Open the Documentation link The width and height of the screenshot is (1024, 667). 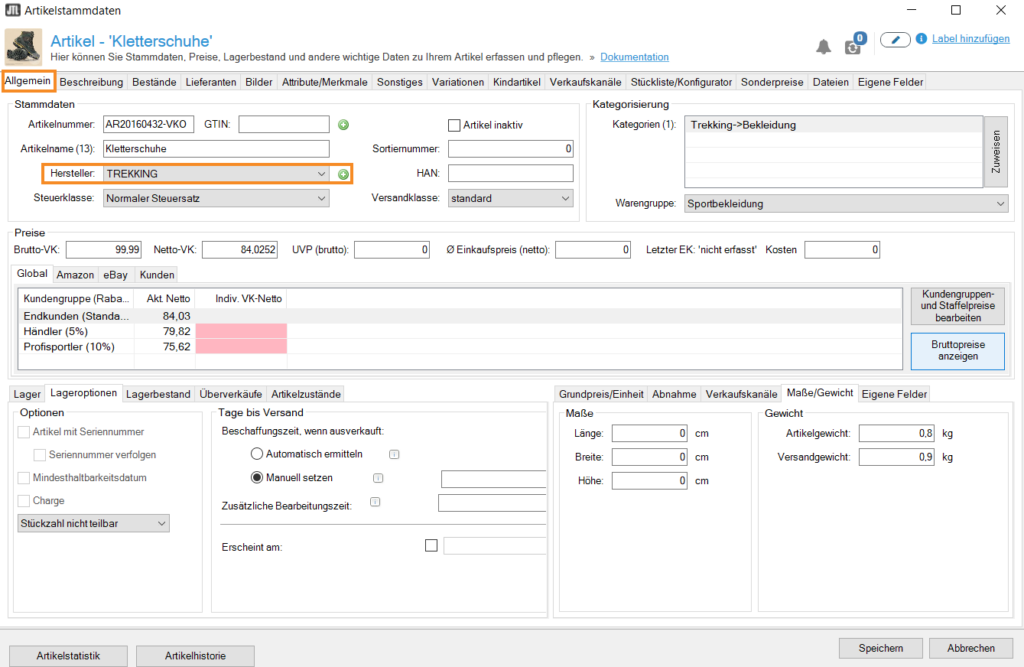click(634, 57)
